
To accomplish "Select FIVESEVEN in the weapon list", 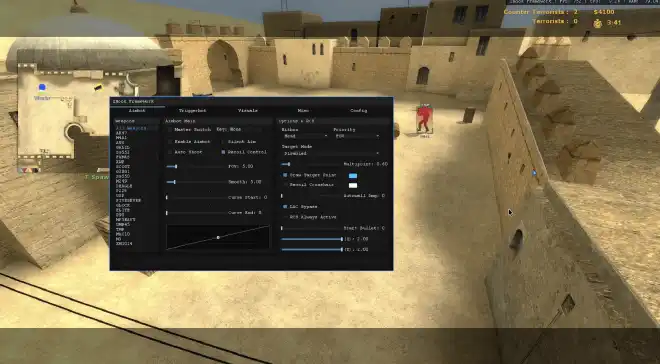I will pyautogui.click(x=128, y=201).
